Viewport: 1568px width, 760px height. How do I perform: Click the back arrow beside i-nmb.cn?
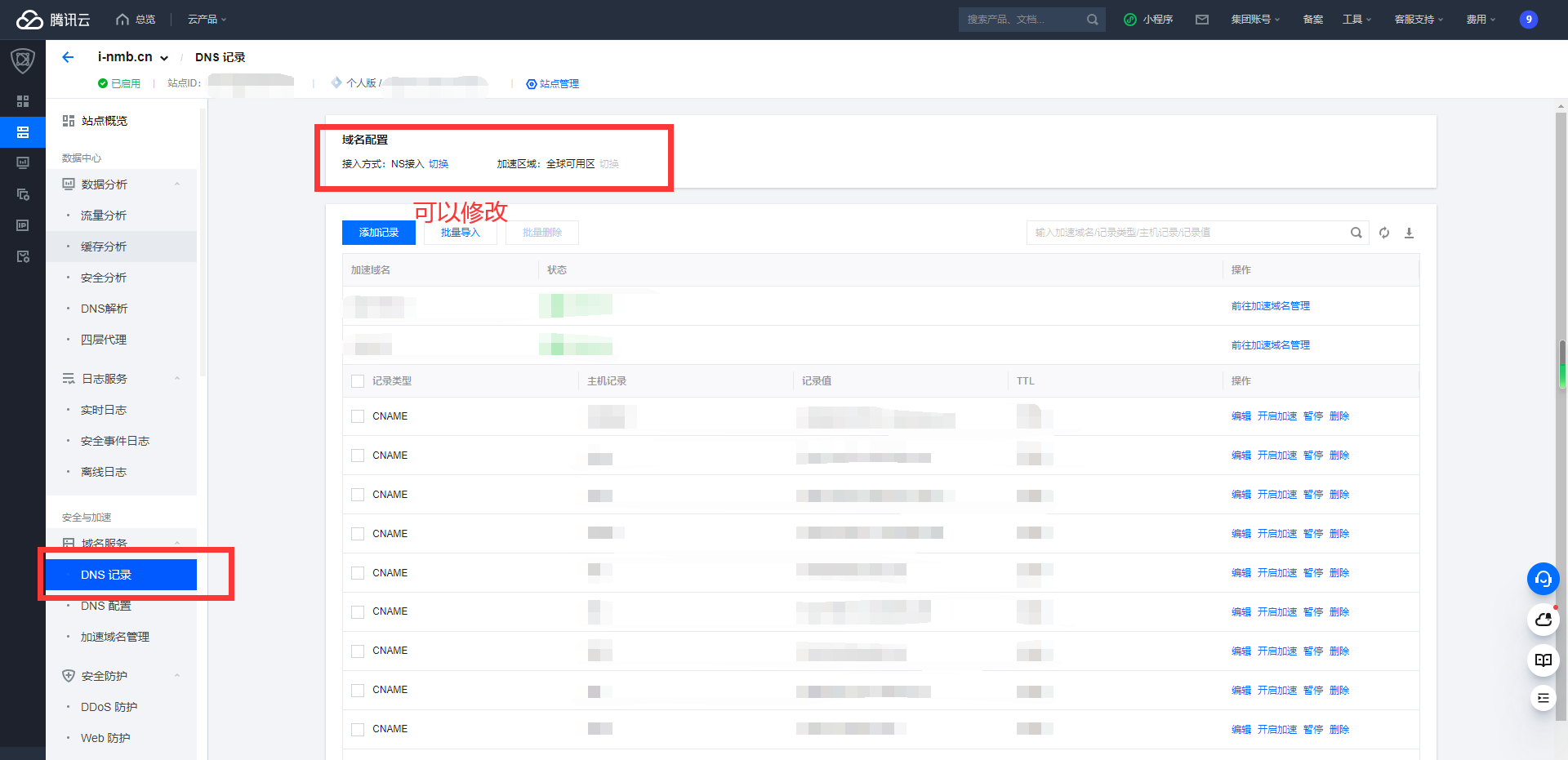[x=68, y=57]
